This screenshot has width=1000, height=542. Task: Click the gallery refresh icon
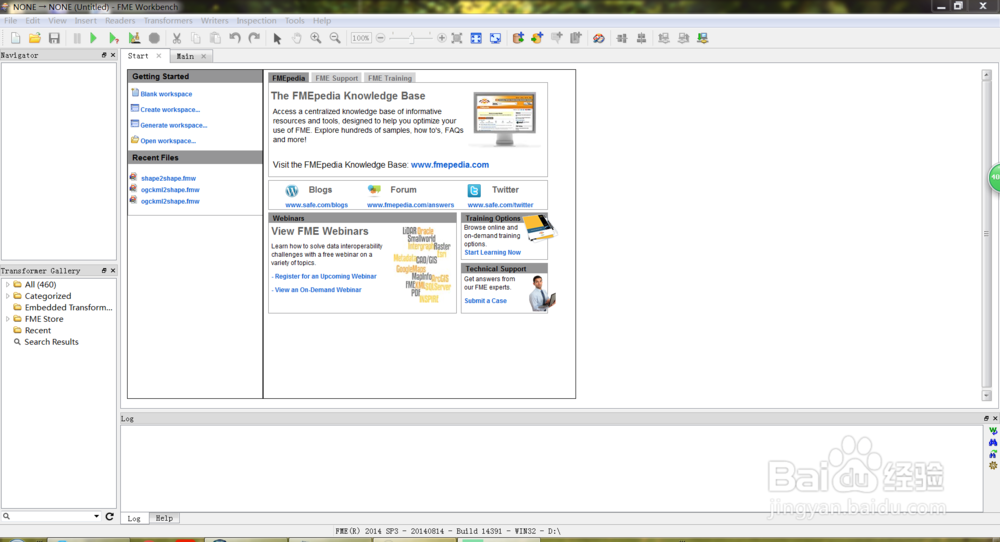pos(110,516)
